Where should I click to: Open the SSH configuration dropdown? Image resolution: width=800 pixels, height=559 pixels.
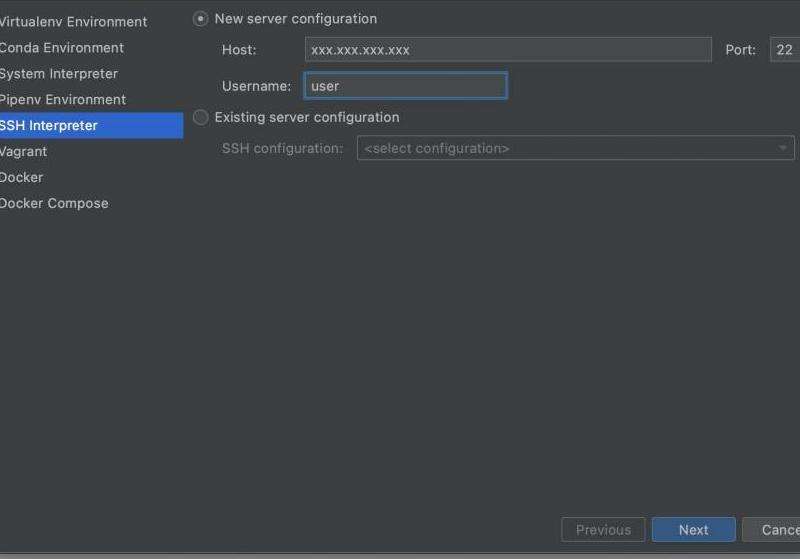point(576,148)
